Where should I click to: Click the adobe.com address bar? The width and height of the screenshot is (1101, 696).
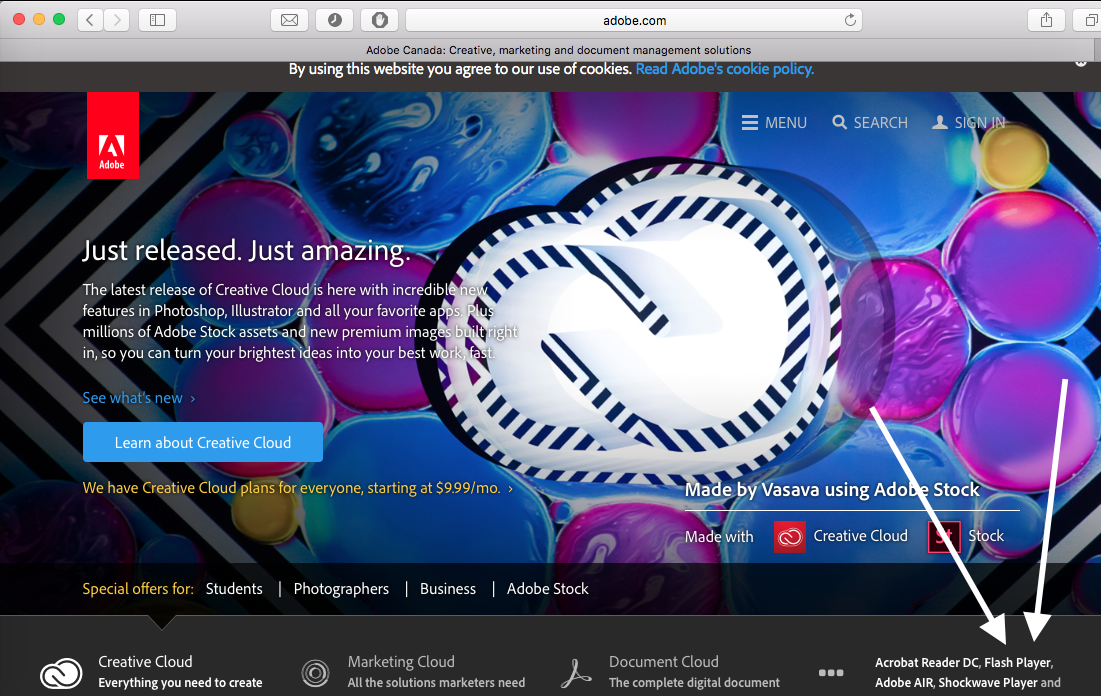coord(634,20)
